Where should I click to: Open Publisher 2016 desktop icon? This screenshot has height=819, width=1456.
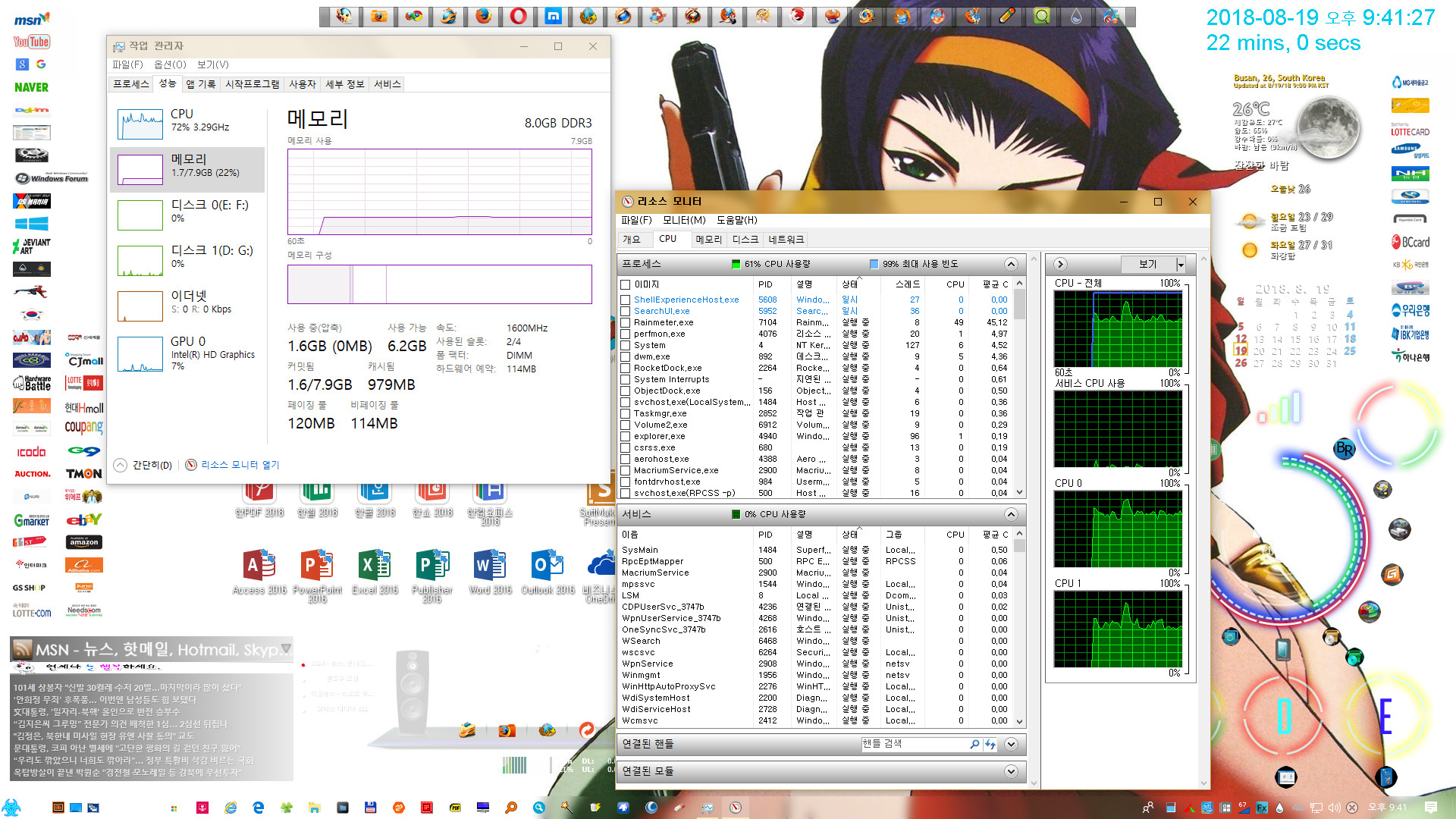click(x=432, y=576)
